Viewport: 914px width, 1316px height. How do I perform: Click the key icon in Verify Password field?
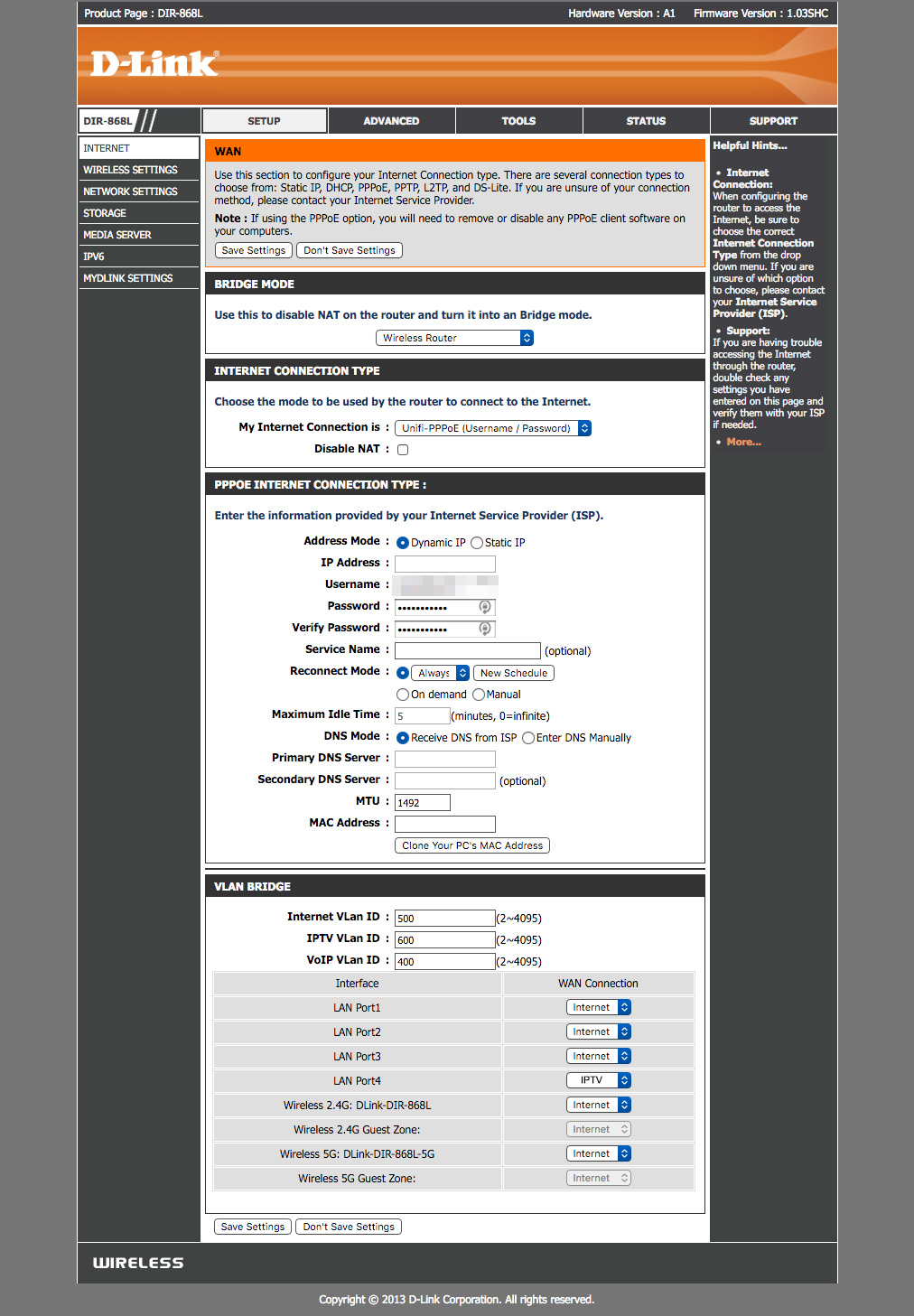485,629
